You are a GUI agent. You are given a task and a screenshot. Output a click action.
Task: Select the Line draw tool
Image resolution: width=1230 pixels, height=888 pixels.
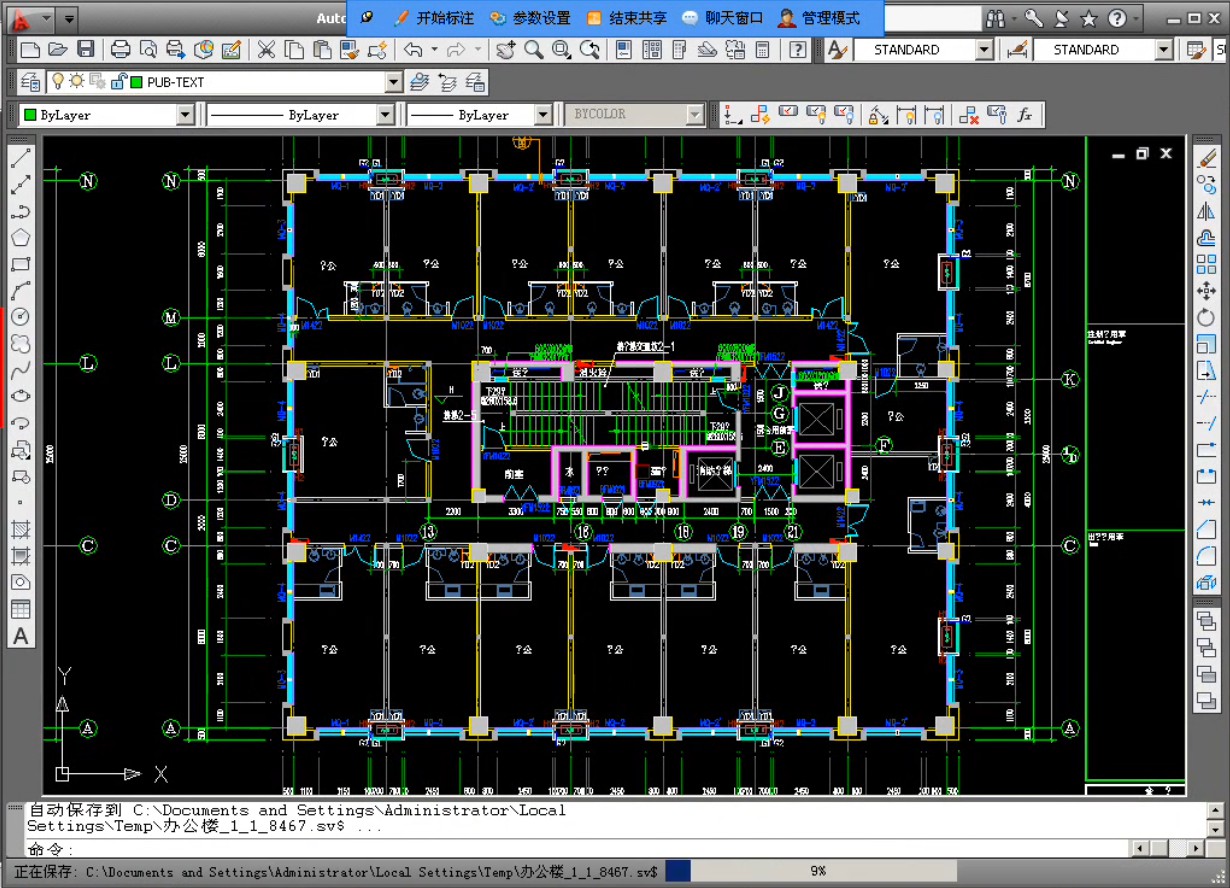click(x=20, y=160)
